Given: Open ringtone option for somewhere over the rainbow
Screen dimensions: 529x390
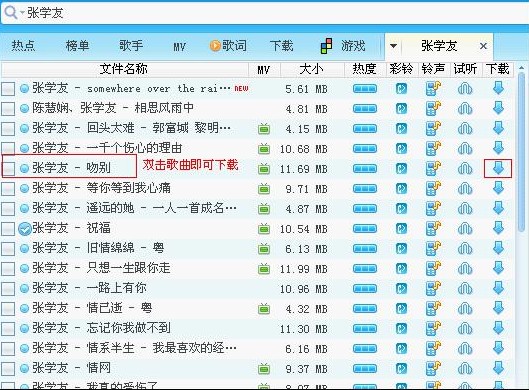Looking at the screenshot, I should pos(433,88).
